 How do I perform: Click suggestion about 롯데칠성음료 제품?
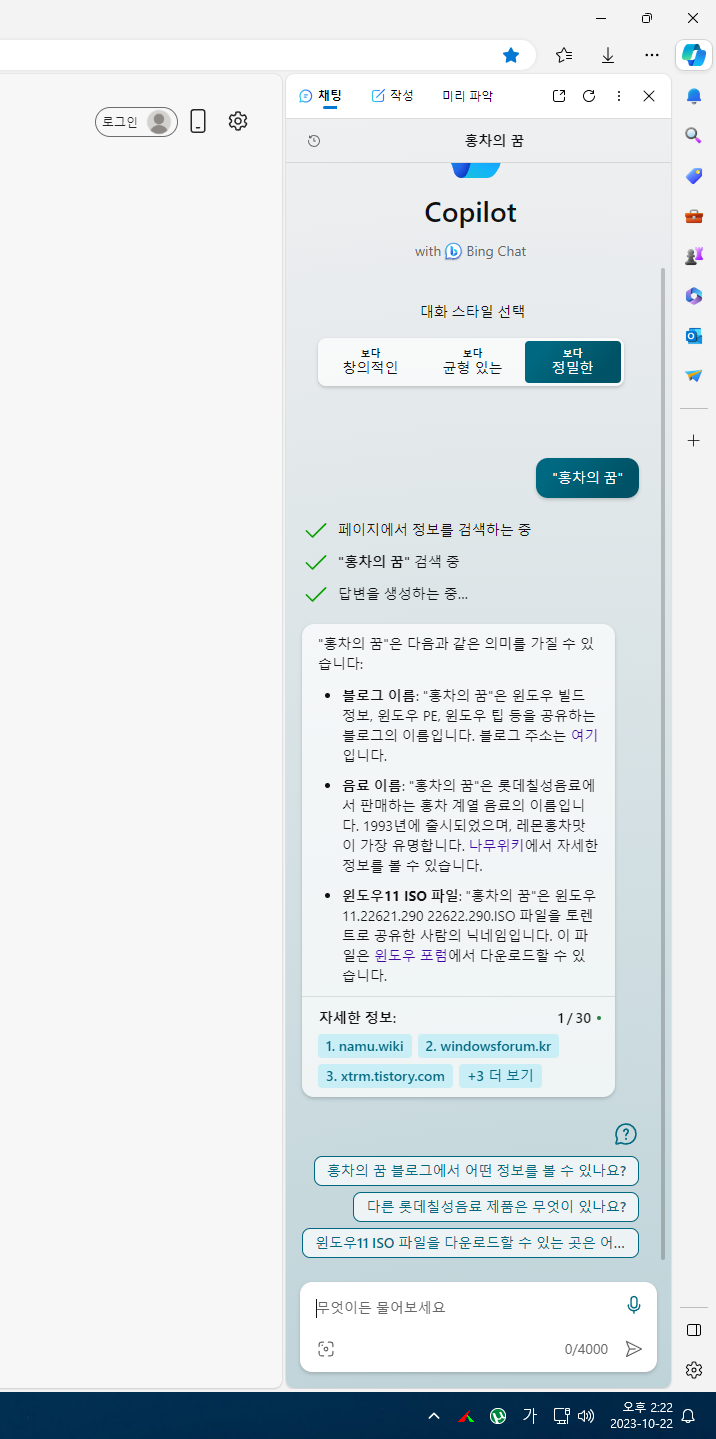(496, 1207)
